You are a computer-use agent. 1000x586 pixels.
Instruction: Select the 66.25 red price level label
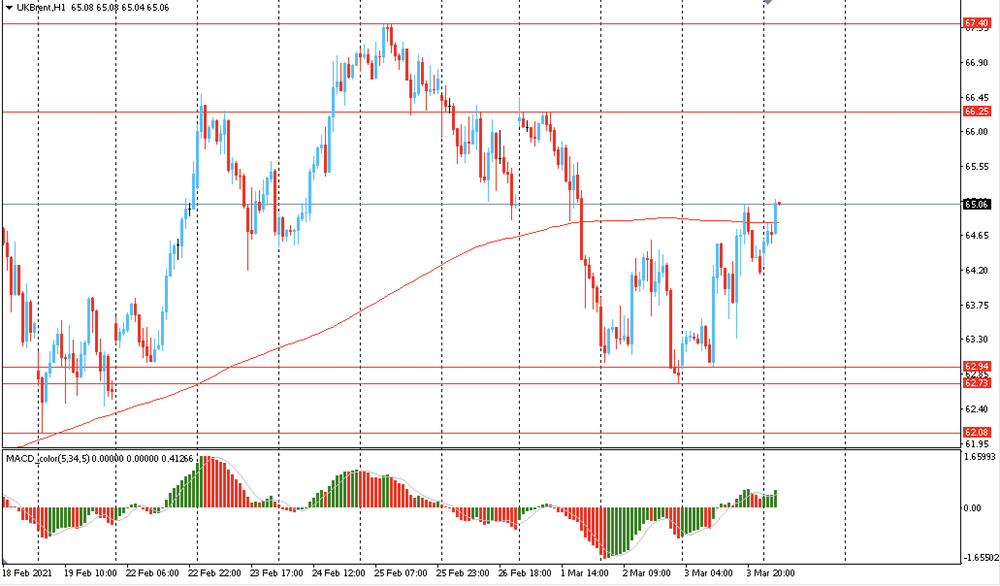(976, 112)
